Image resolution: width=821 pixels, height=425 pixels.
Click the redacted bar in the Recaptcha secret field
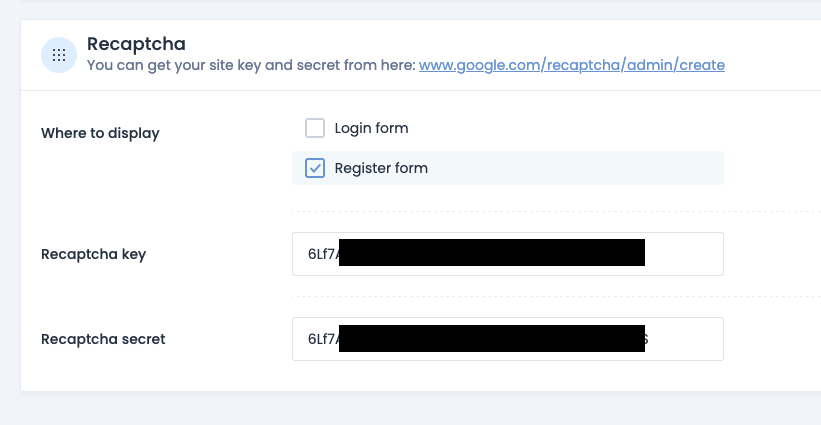click(492, 339)
